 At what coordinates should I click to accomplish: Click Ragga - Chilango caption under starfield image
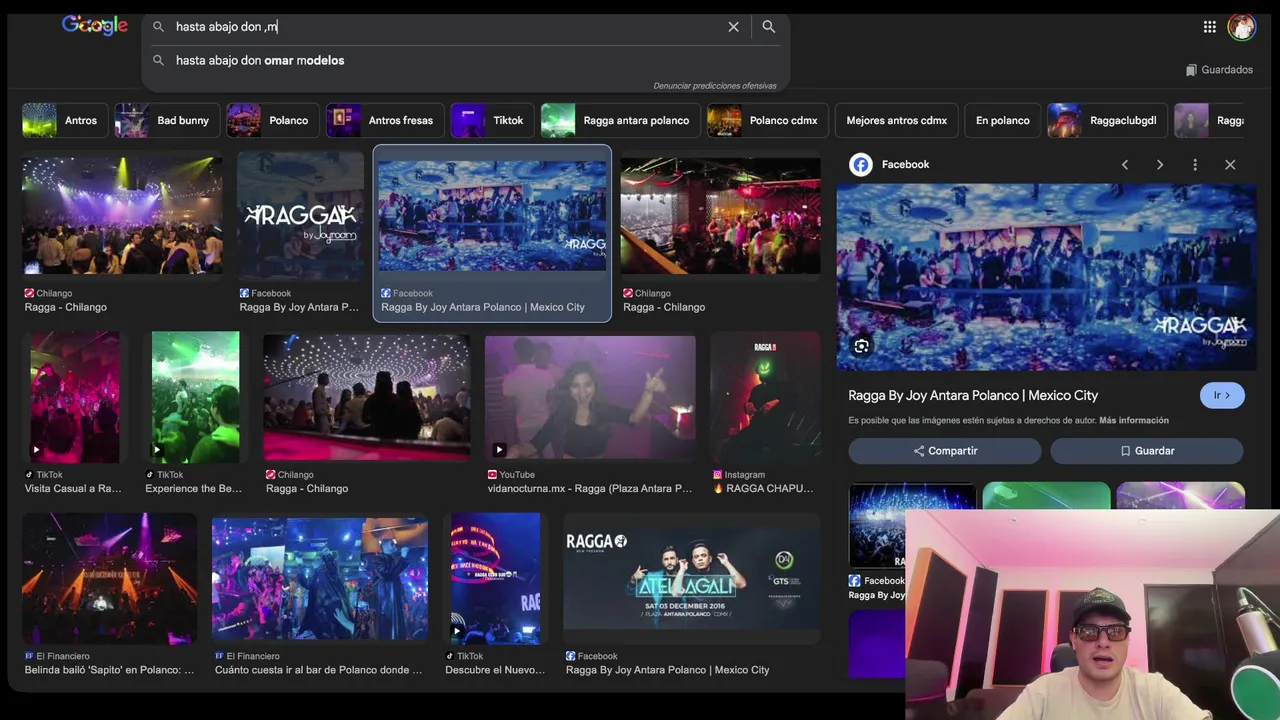pos(307,489)
